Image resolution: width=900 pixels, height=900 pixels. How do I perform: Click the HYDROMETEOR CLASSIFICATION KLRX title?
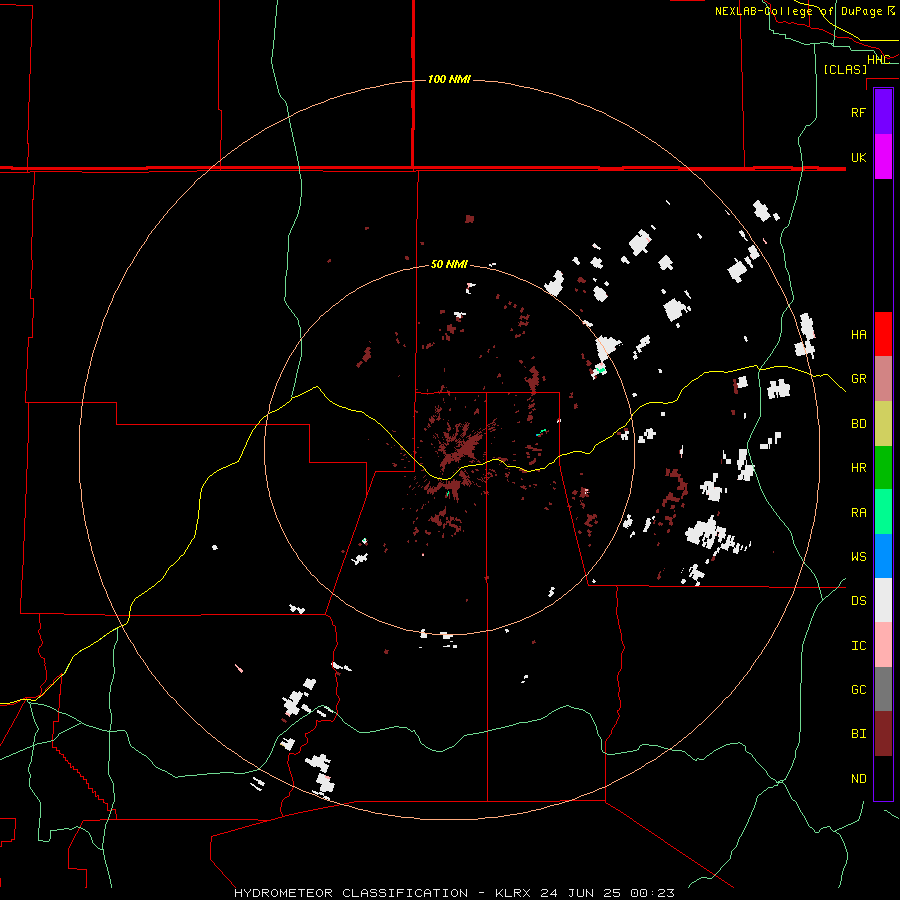tap(454, 893)
